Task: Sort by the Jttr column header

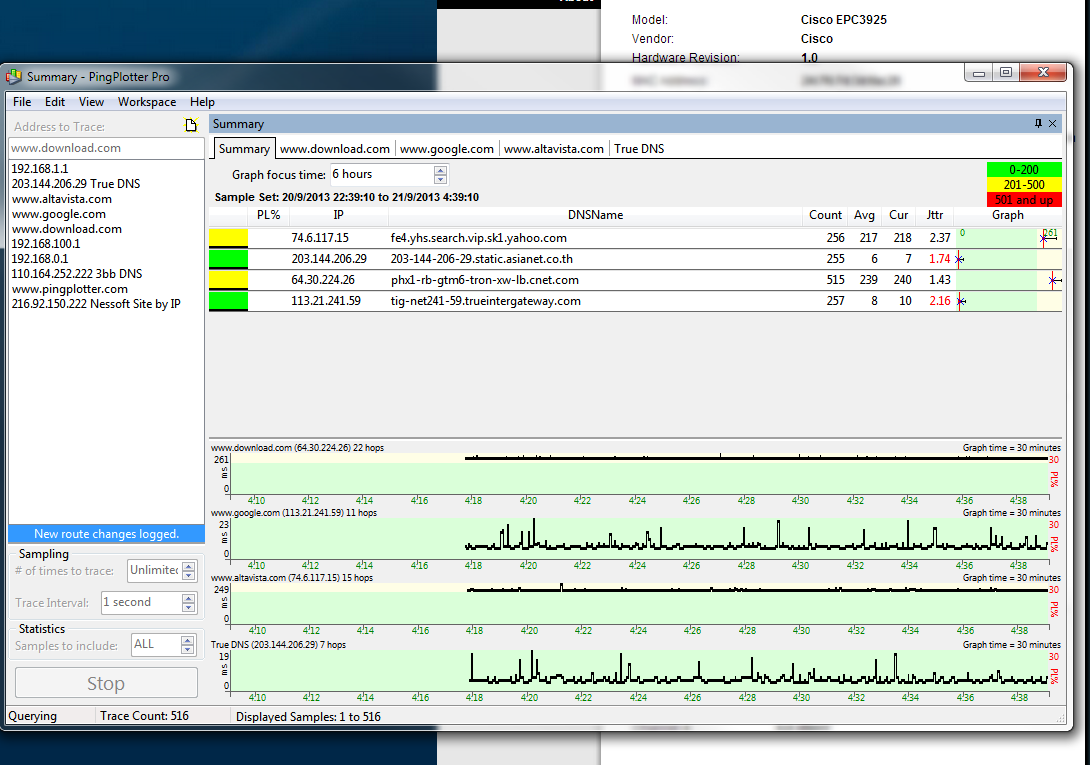Action: (x=934, y=215)
